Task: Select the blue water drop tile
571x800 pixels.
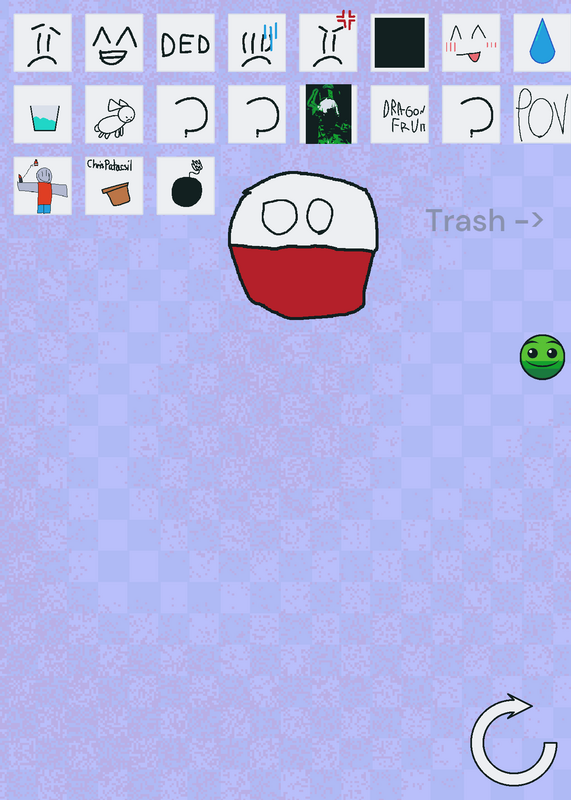Action: 542,43
